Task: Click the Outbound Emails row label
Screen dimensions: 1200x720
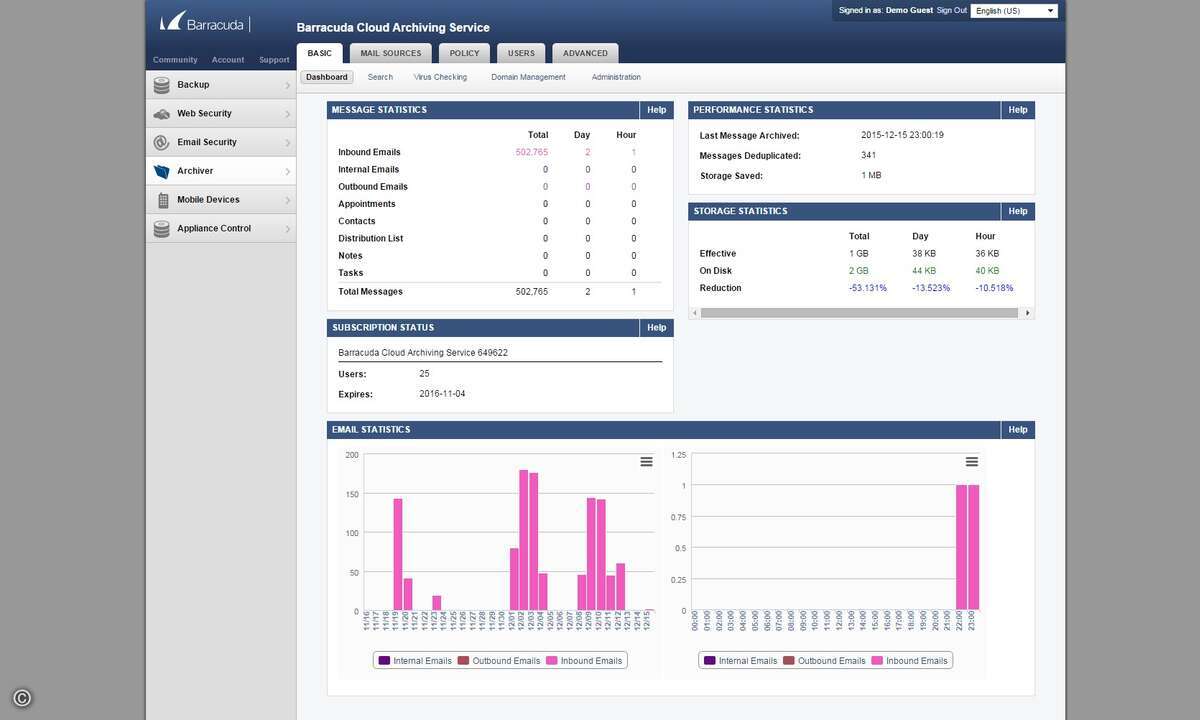Action: click(x=373, y=187)
